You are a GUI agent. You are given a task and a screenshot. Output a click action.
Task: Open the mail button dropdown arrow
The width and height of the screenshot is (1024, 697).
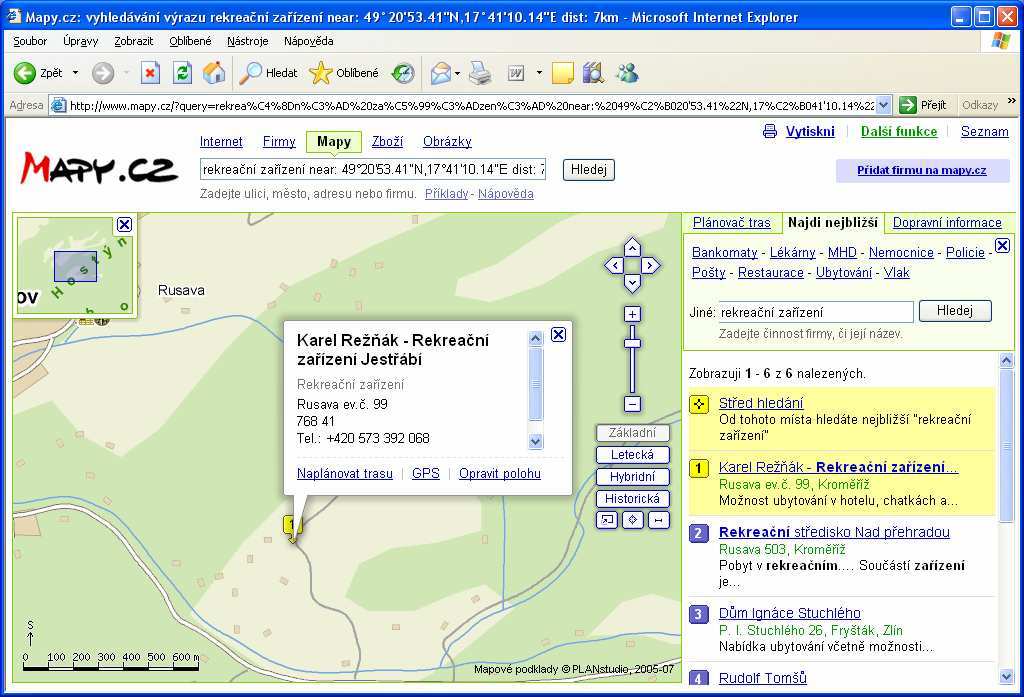(457, 73)
